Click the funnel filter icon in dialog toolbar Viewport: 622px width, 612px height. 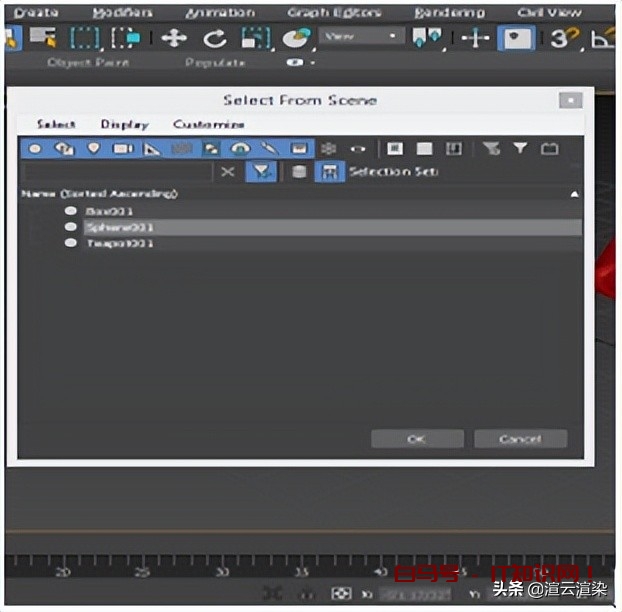[x=520, y=148]
